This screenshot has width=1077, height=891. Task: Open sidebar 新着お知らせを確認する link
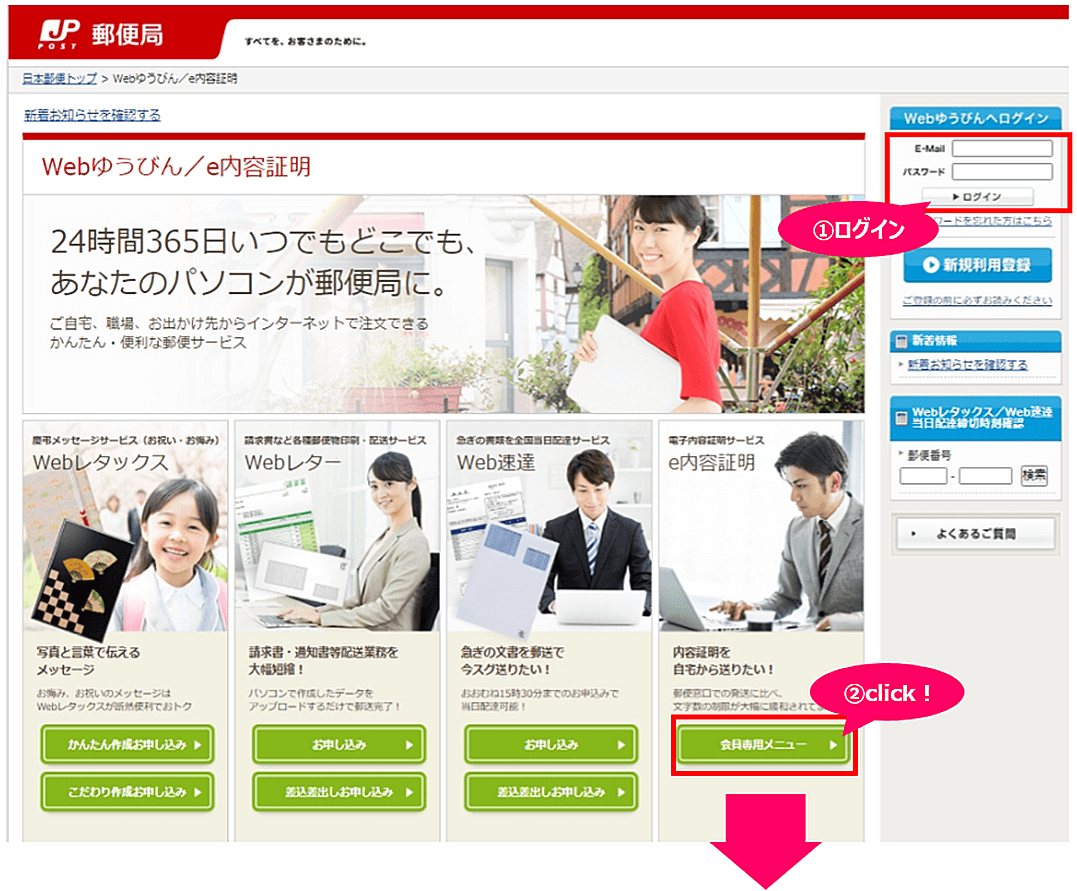pos(966,365)
